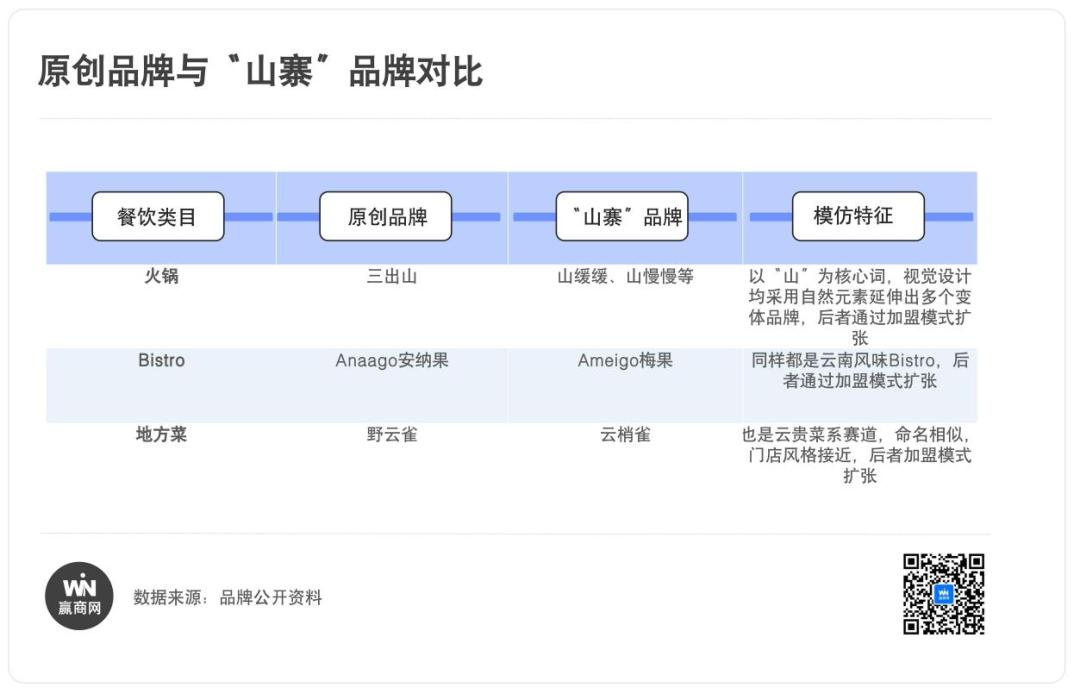Click the 餐饮类目 header box

[158, 216]
